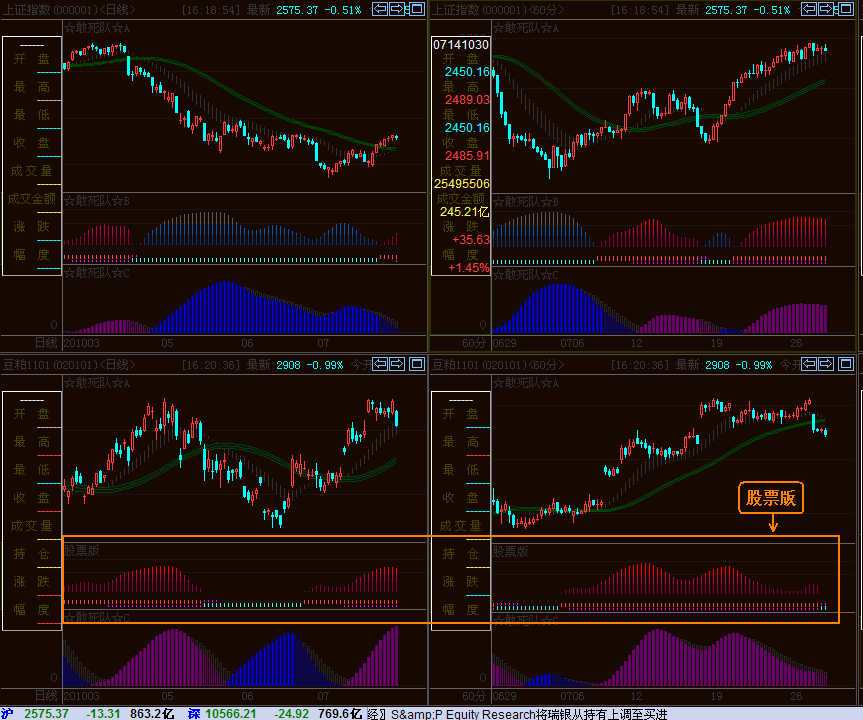Click 60分 period label below 豆粕1101 chart
Image resolution: width=863 pixels, height=720 pixels.
pyautogui.click(x=474, y=696)
